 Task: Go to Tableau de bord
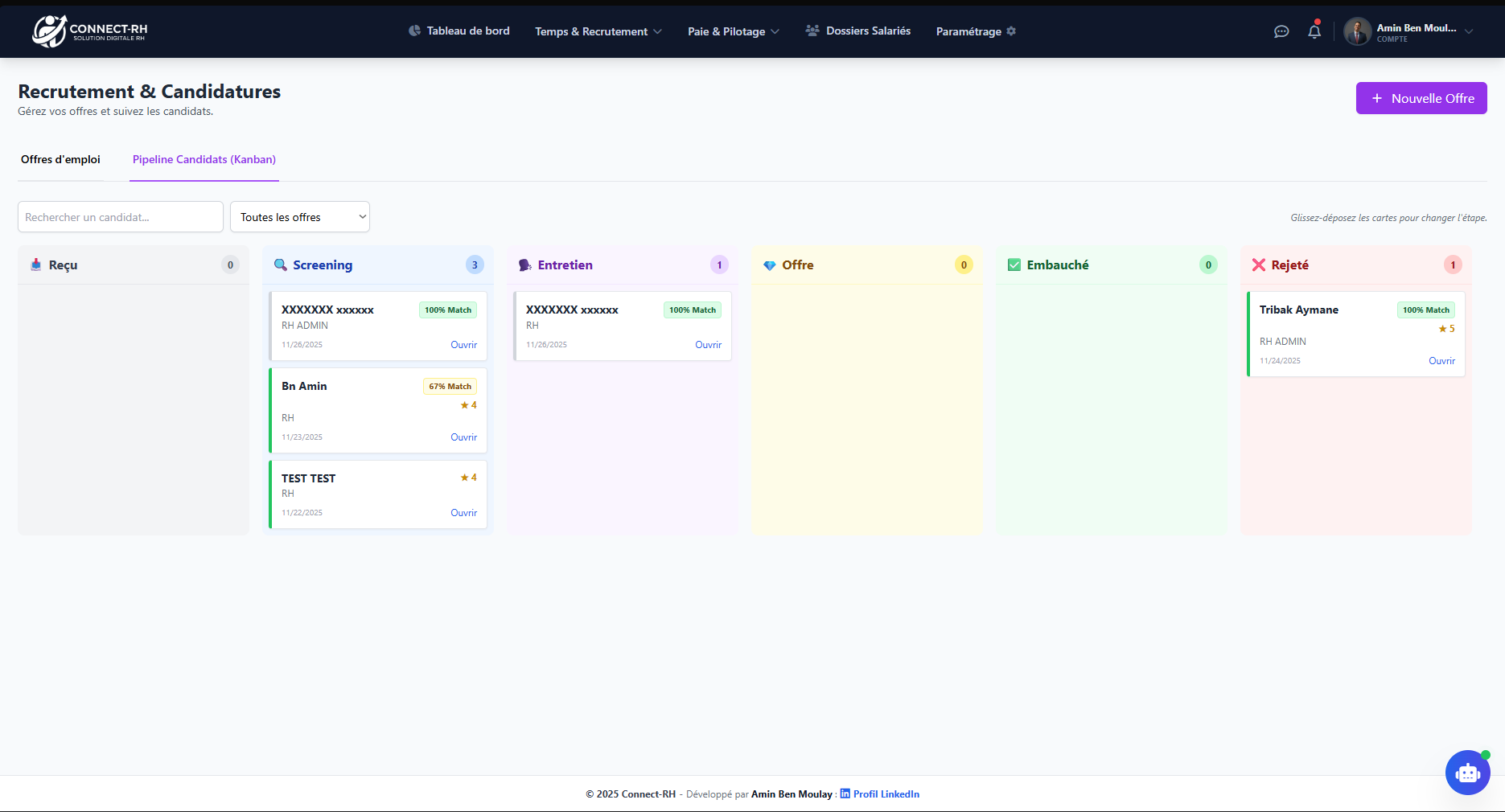click(x=459, y=31)
